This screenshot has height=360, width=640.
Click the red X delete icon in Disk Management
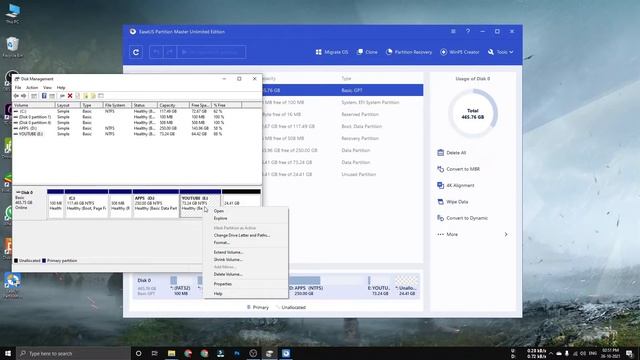pos(70,96)
